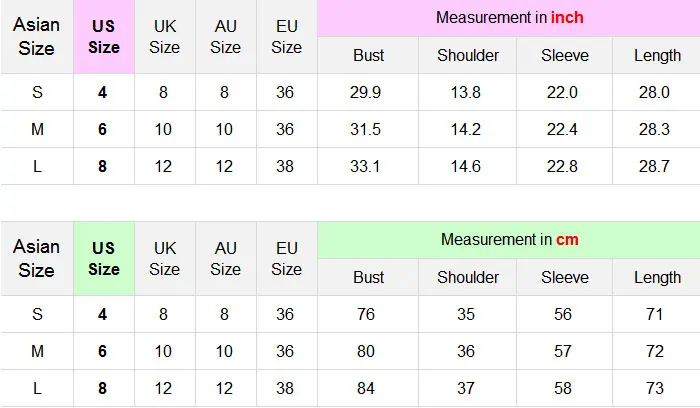700x408 pixels.
Task: Select the sleeve value 57
Action: click(x=564, y=352)
